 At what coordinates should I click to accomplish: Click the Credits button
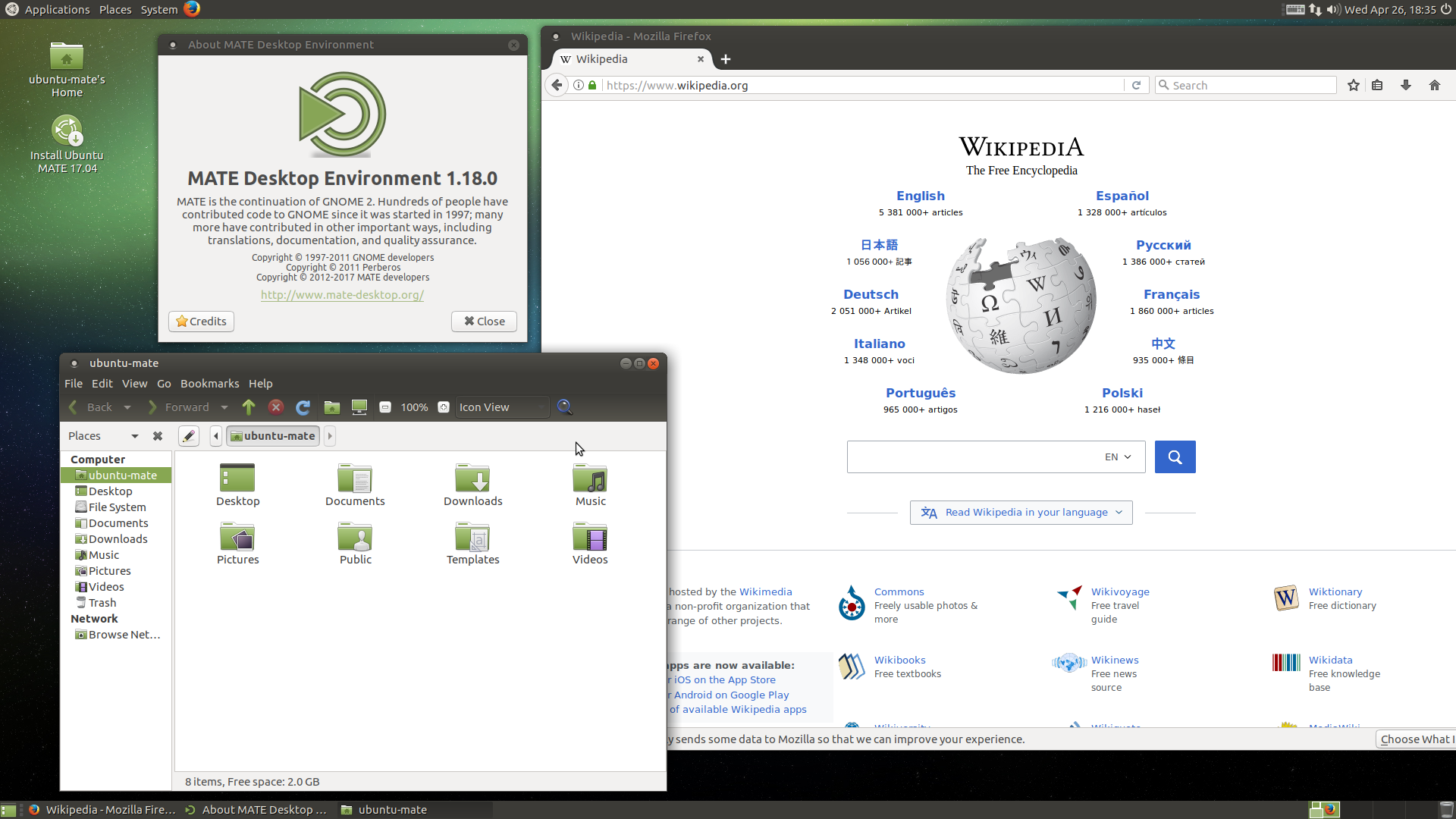tap(201, 322)
